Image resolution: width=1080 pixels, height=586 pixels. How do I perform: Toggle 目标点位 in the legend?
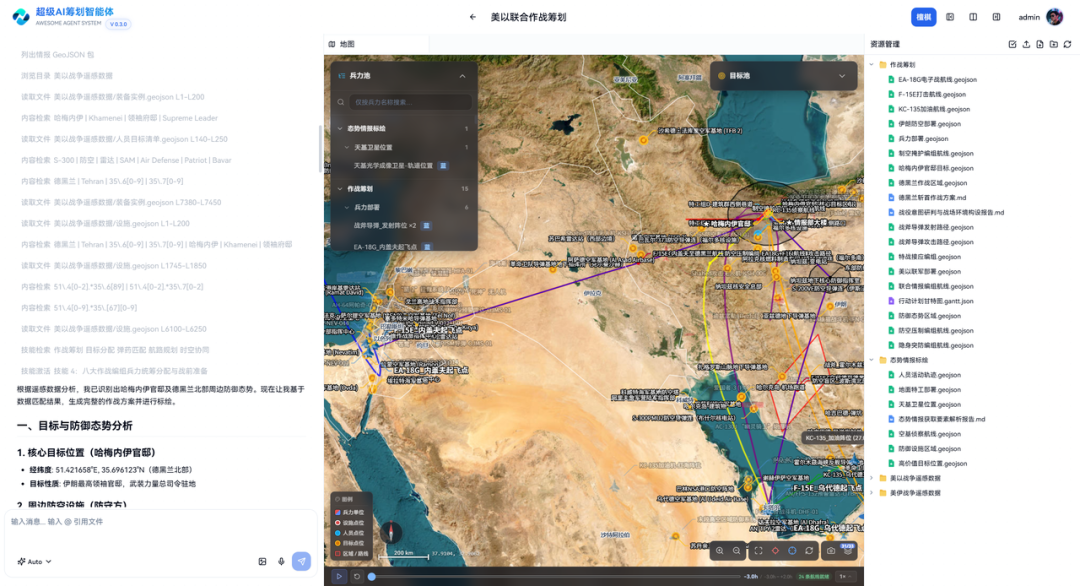coord(350,543)
